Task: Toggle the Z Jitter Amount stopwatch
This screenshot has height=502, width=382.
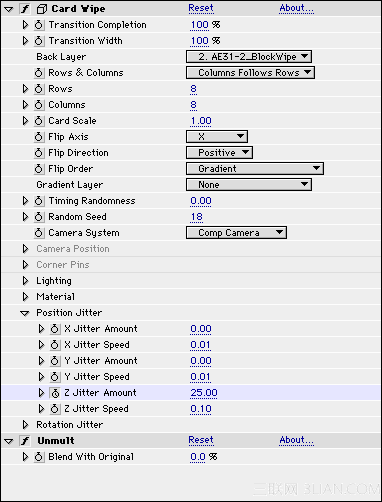Action: 55,393
